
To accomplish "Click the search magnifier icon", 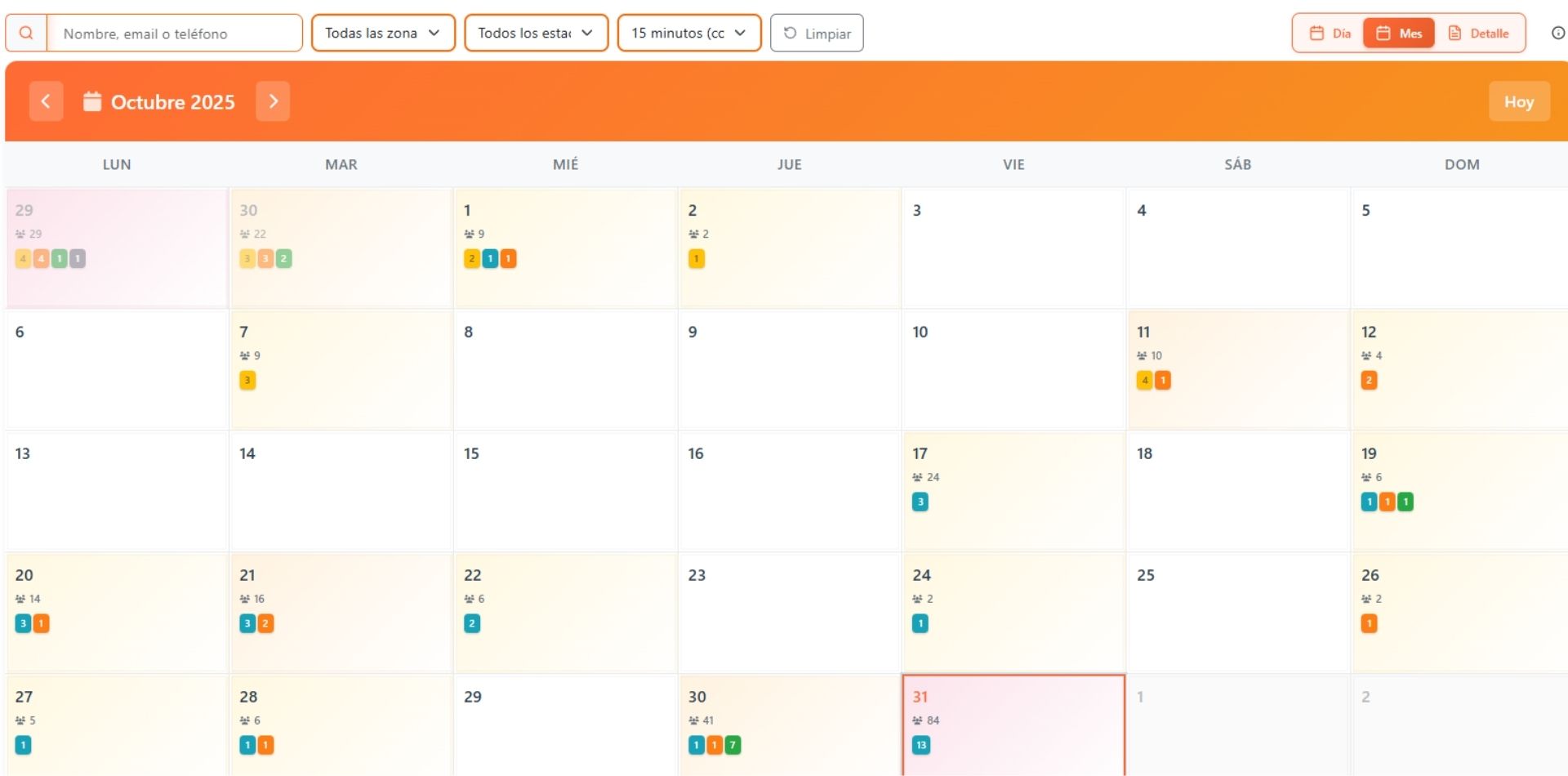I will tap(26, 33).
